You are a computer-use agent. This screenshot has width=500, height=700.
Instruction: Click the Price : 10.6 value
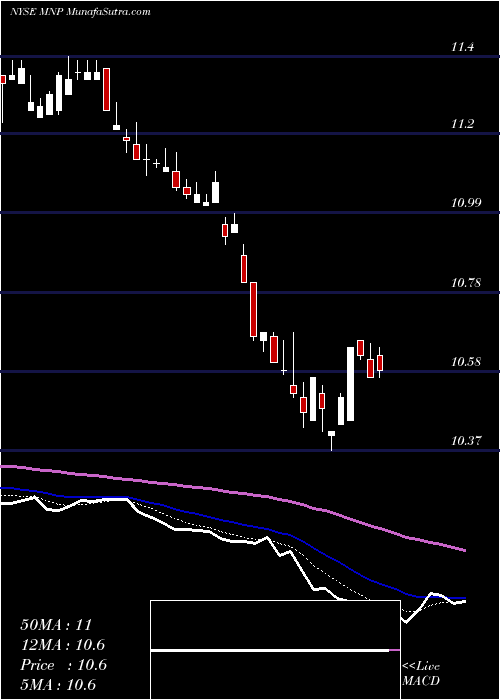63,665
